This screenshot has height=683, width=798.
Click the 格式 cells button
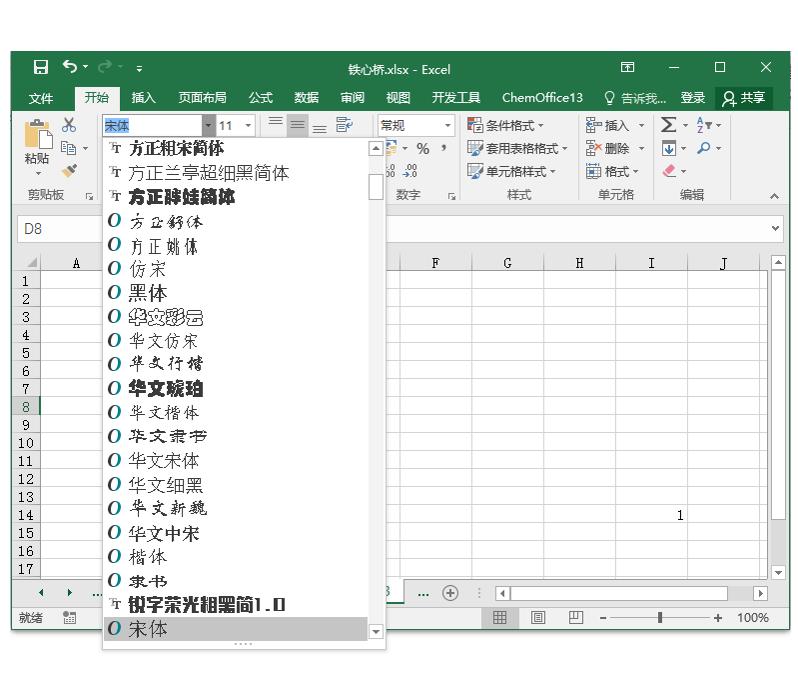pyautogui.click(x=612, y=172)
